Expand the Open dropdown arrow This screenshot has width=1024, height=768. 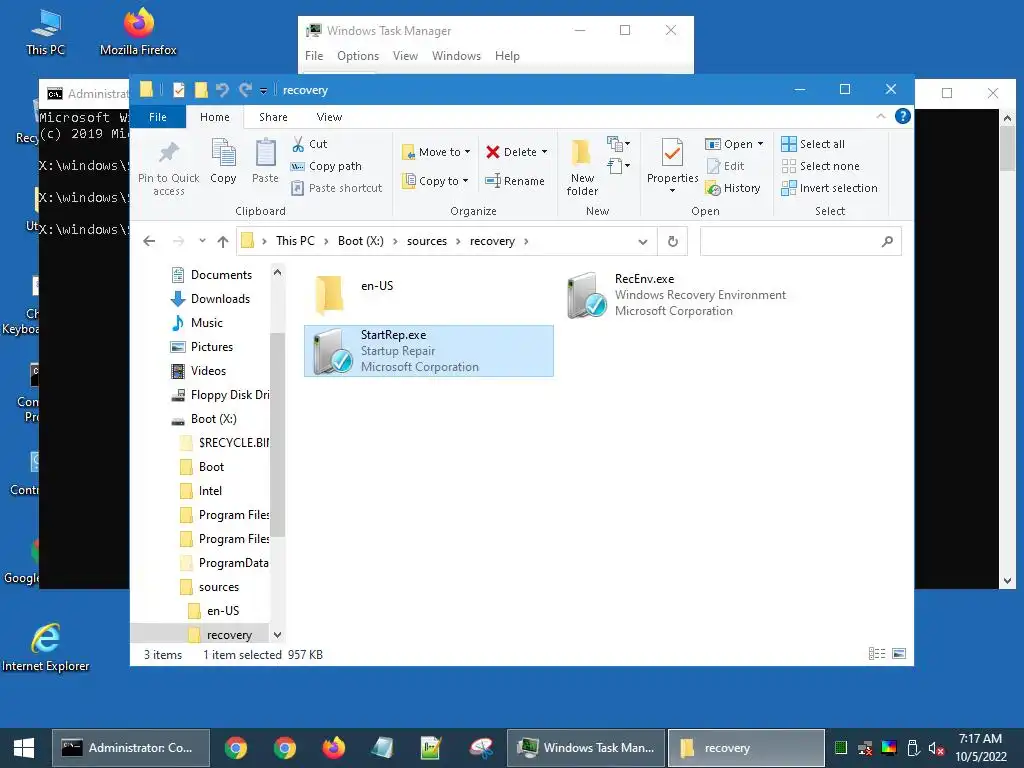[x=760, y=144]
